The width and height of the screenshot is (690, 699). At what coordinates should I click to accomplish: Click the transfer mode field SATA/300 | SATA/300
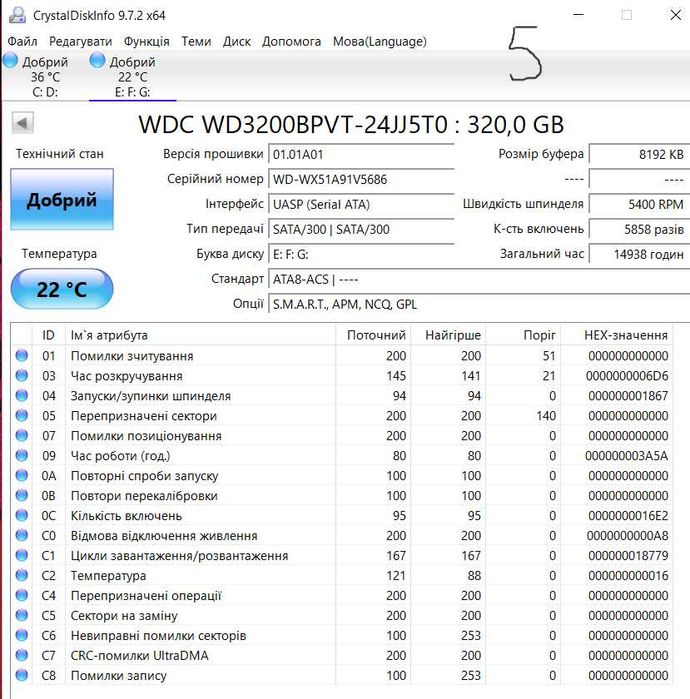coord(361,229)
